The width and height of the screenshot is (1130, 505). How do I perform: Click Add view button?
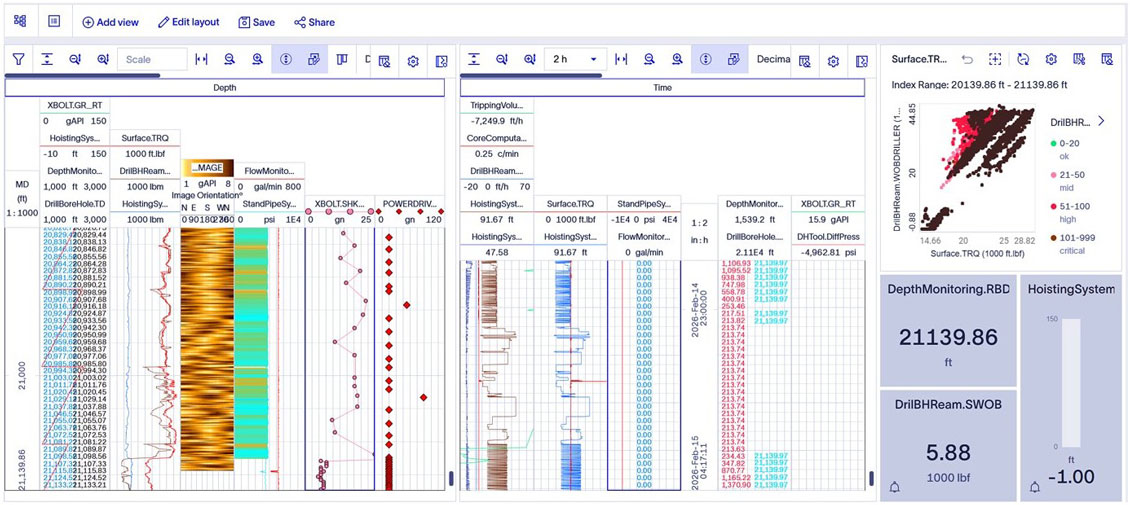tap(110, 22)
